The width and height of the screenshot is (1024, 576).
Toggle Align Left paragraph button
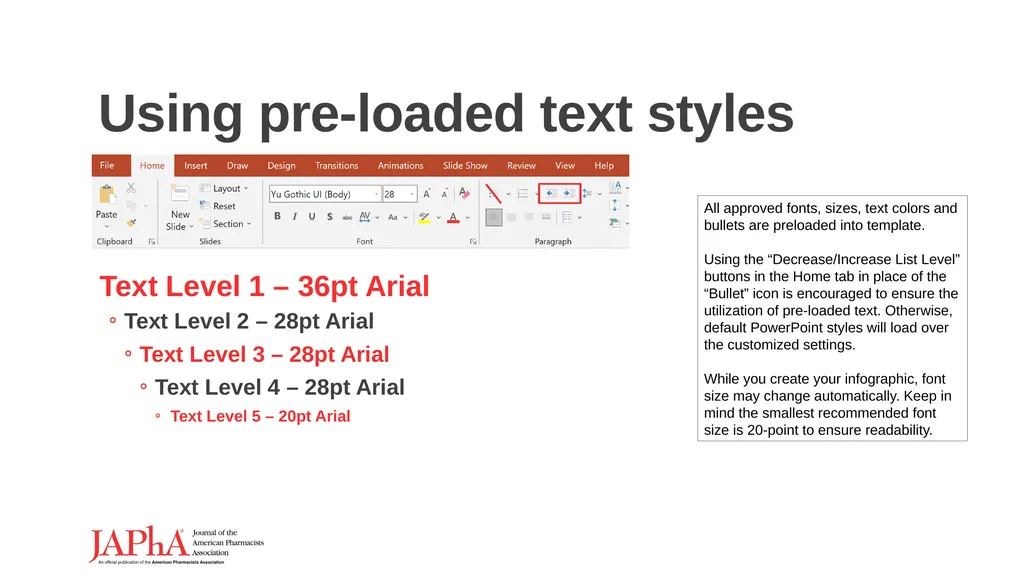pyautogui.click(x=494, y=217)
